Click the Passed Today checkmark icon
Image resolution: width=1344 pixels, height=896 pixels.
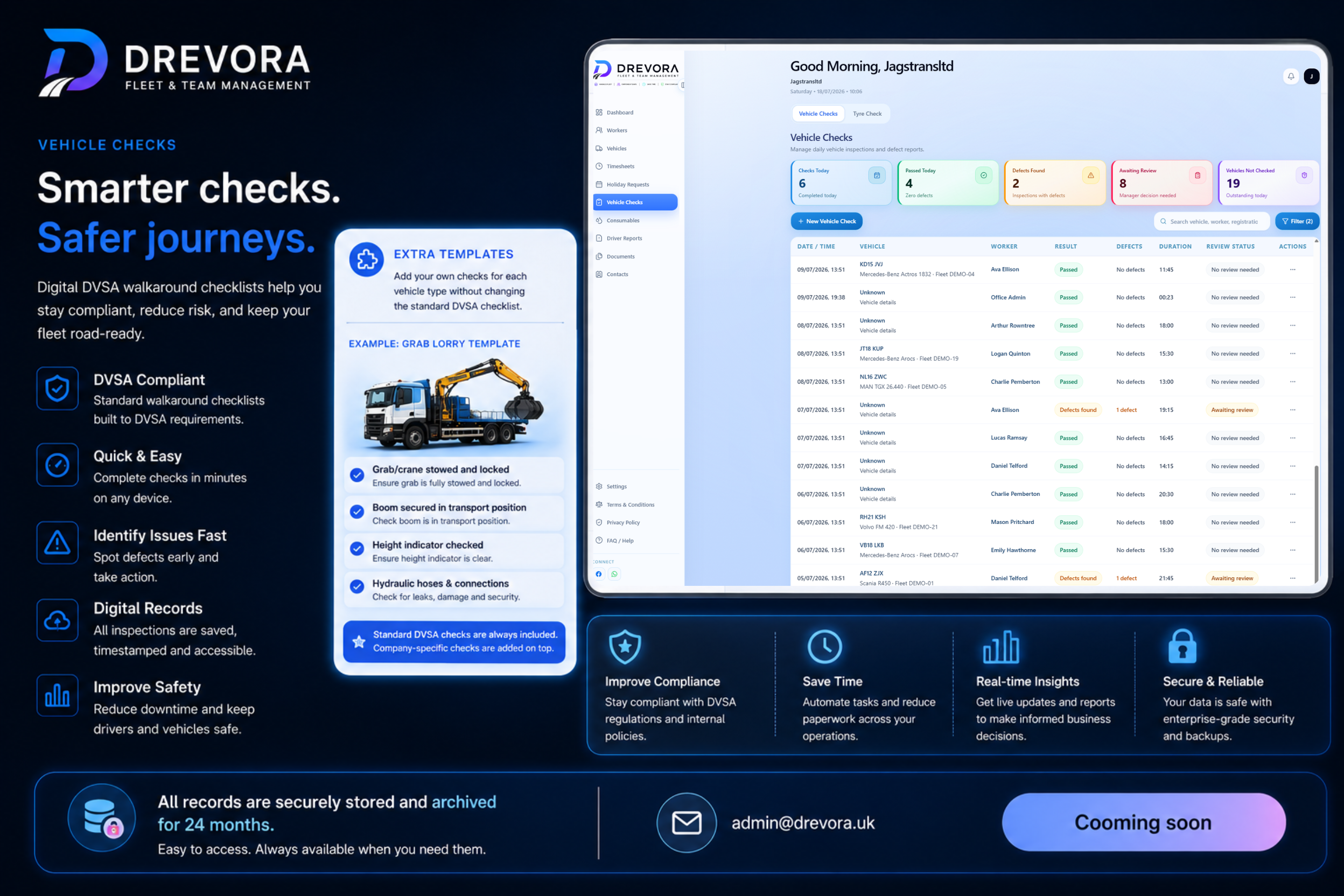pyautogui.click(x=983, y=176)
